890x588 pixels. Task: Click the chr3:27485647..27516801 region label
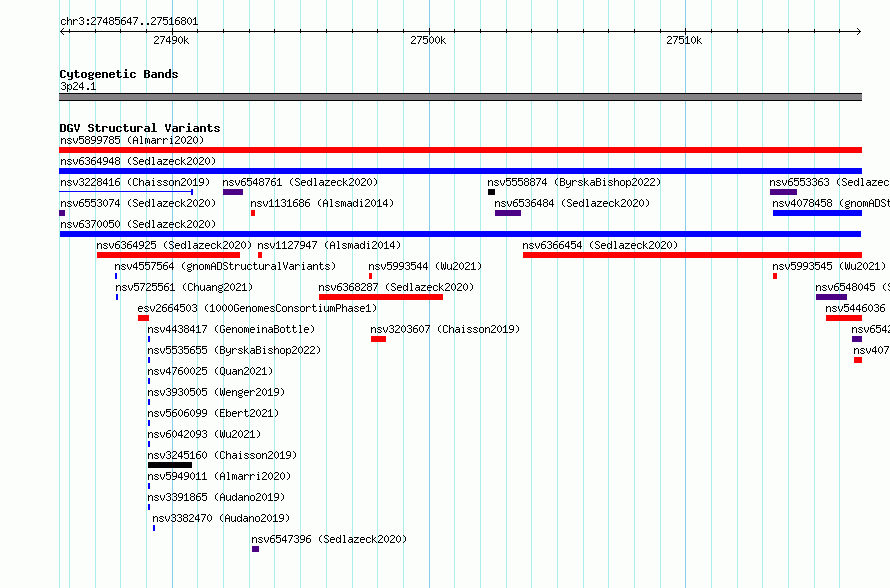pyautogui.click(x=129, y=22)
